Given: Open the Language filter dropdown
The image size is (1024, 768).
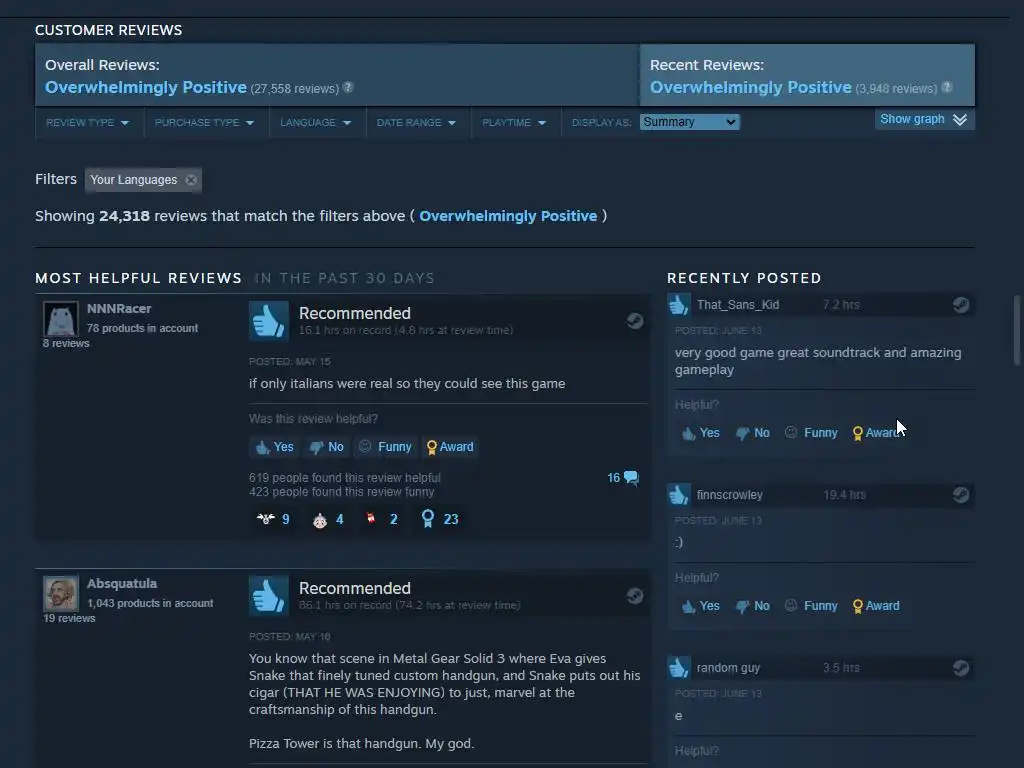Looking at the screenshot, I should coord(316,123).
